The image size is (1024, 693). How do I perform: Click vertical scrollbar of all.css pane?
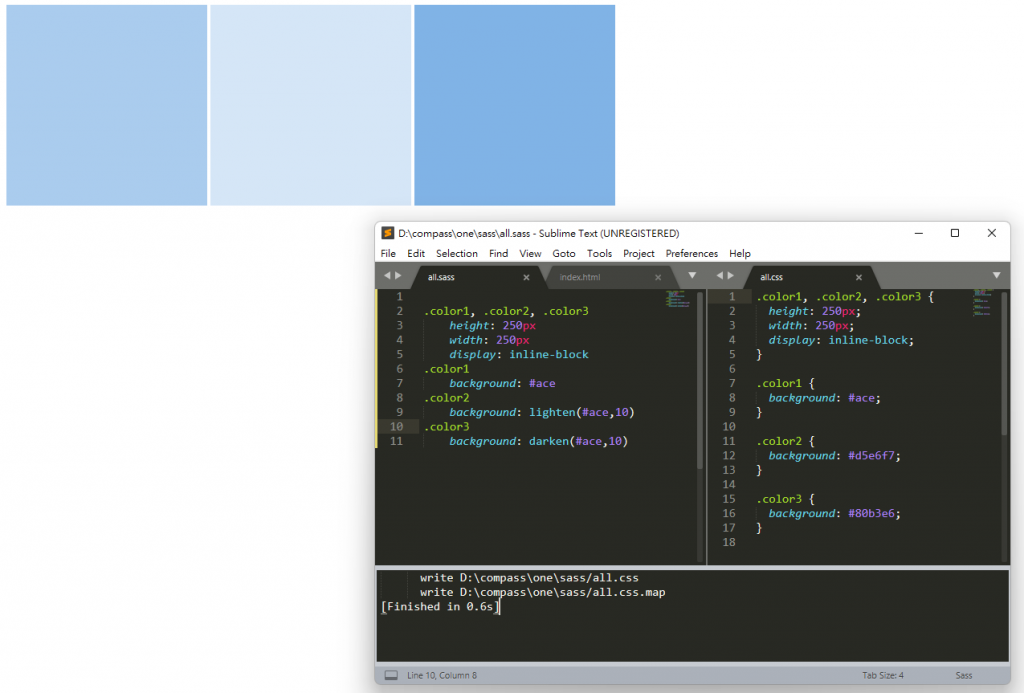pyautogui.click(x=1004, y=363)
